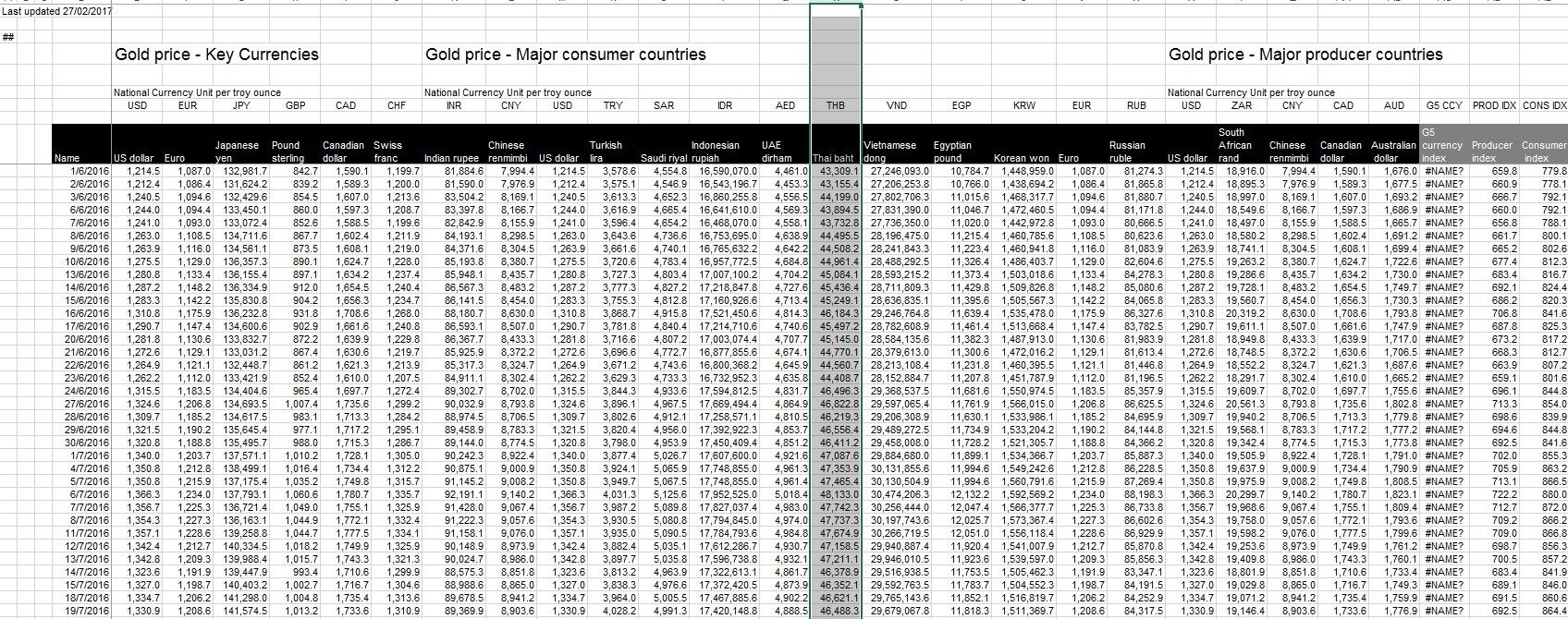Click the date cell 24/6/2016

point(87,391)
